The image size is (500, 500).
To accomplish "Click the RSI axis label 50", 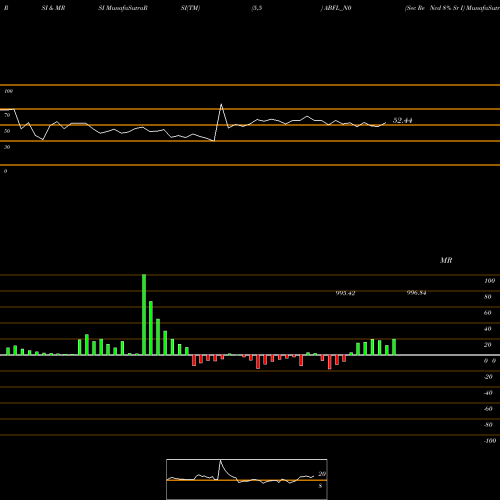I will pos(7,131).
